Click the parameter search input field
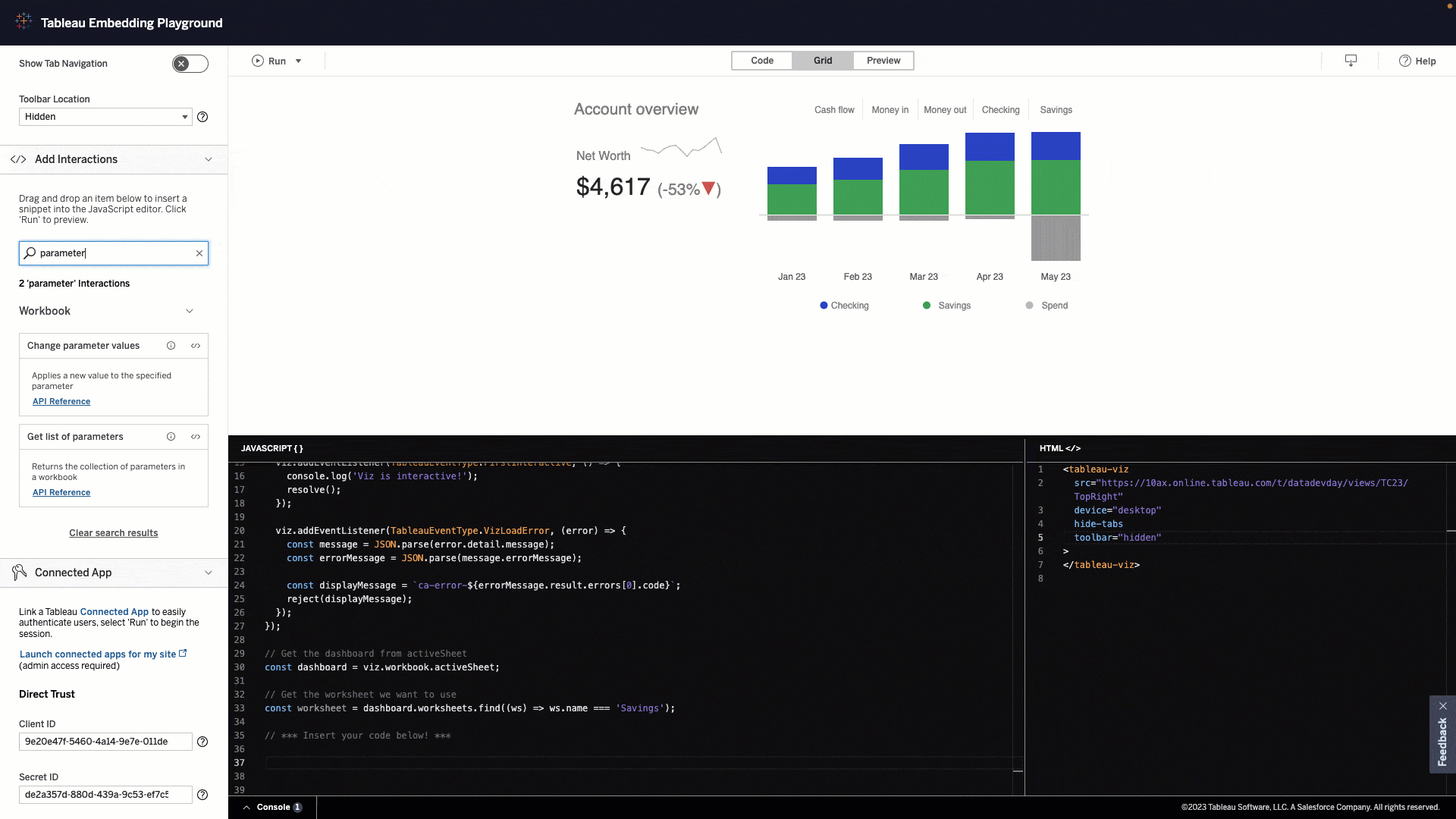This screenshot has height=819, width=1456. coord(113,252)
